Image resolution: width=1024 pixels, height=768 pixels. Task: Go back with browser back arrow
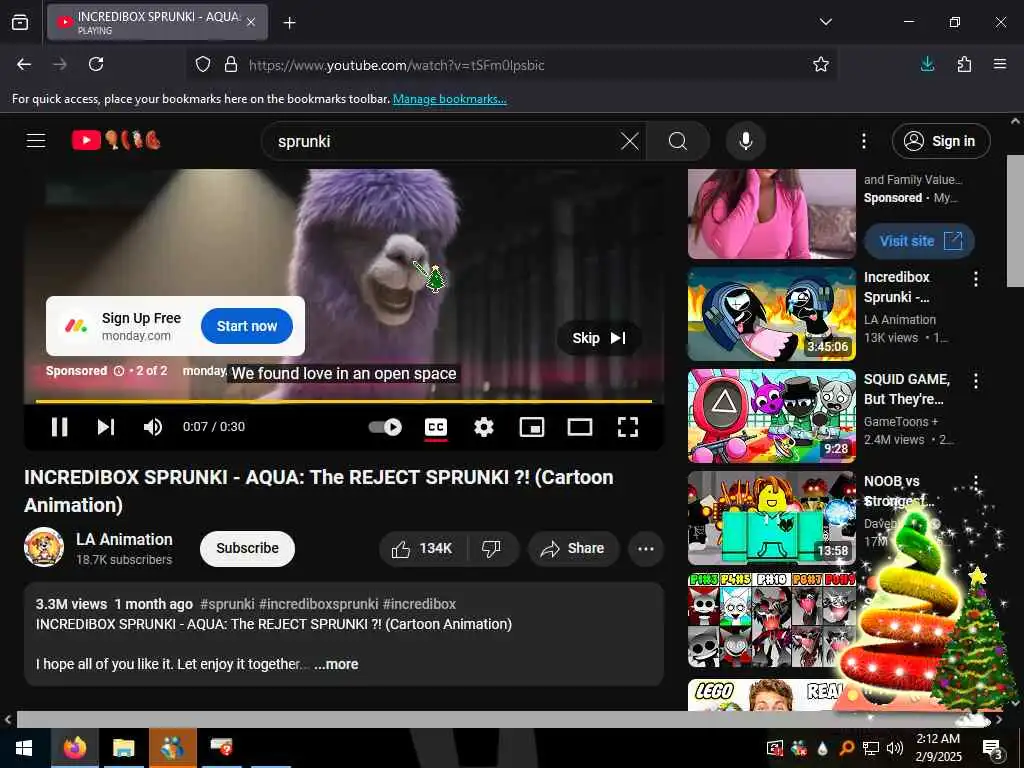(24, 64)
